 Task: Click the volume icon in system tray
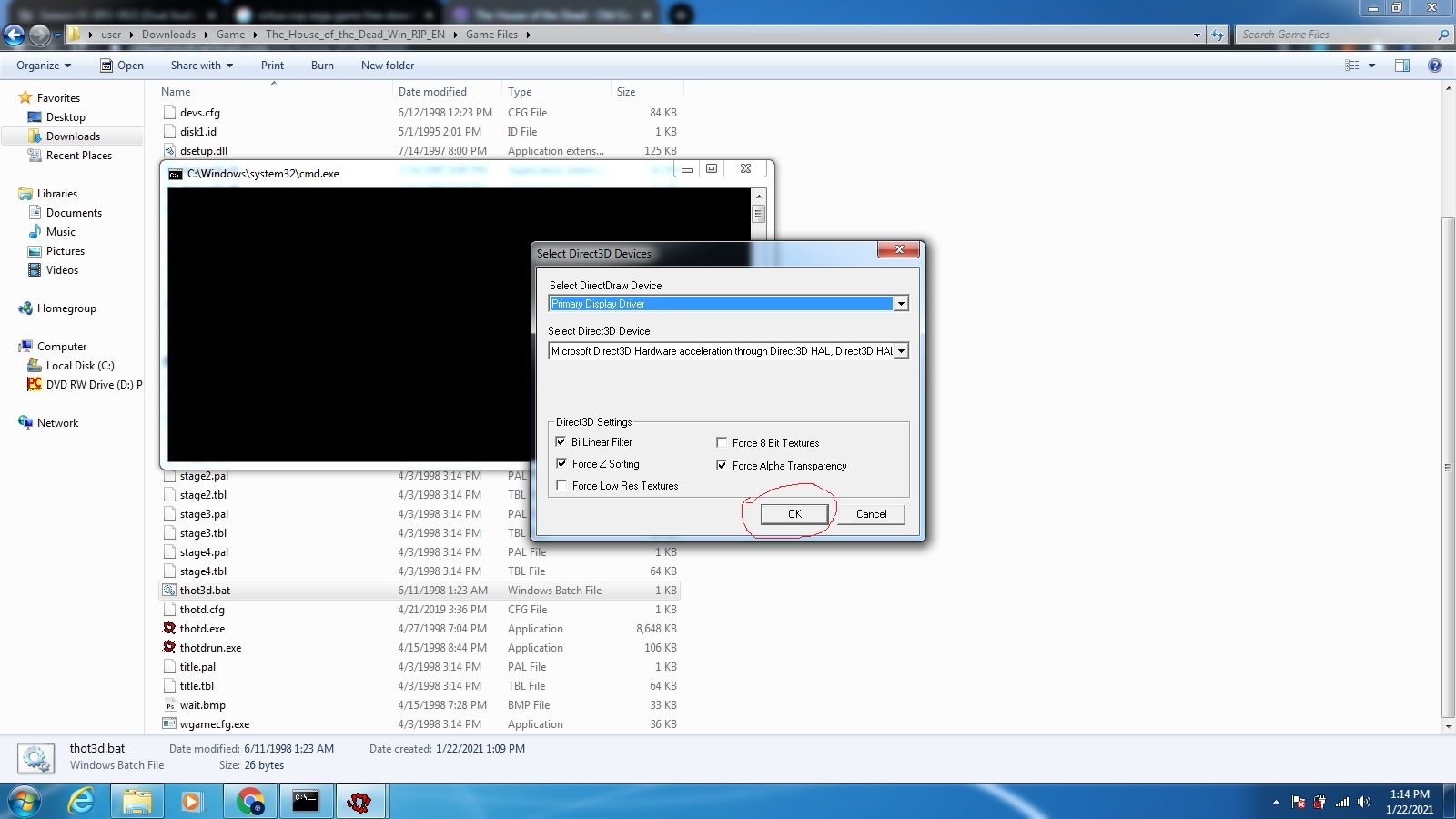(x=1363, y=802)
